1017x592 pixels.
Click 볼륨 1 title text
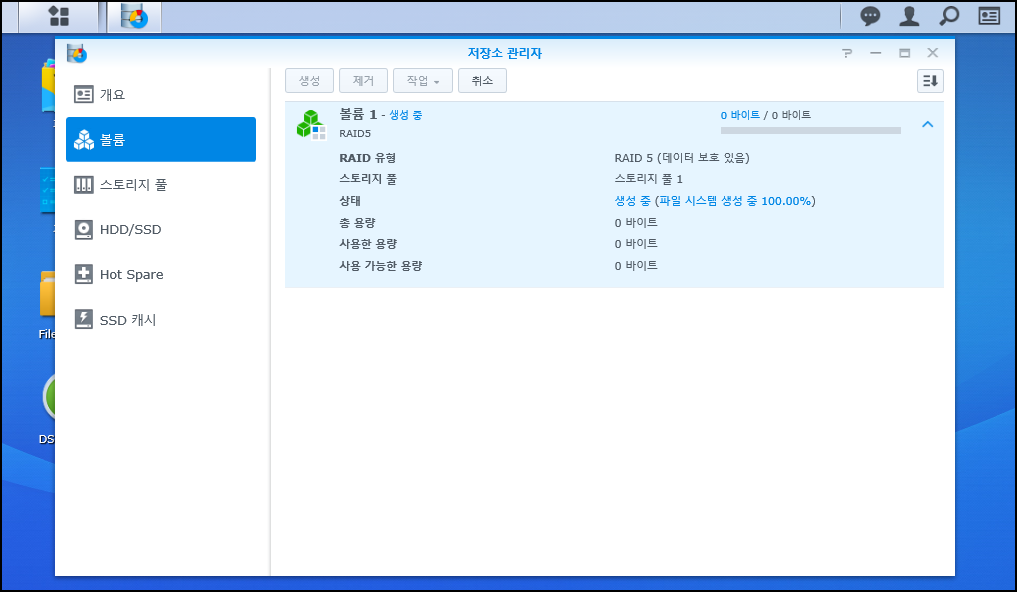point(358,115)
